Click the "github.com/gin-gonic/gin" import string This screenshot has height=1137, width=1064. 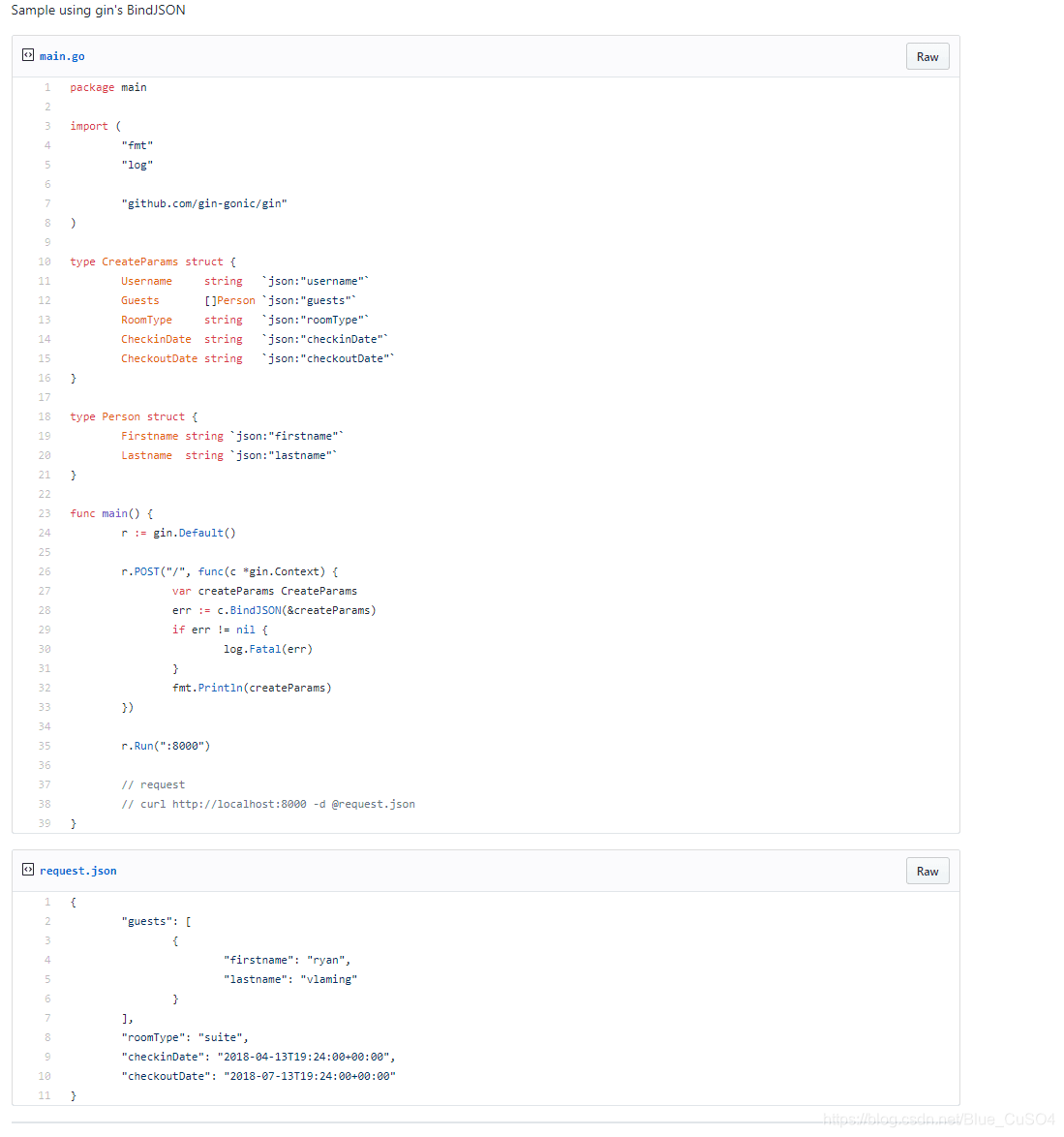coord(204,203)
